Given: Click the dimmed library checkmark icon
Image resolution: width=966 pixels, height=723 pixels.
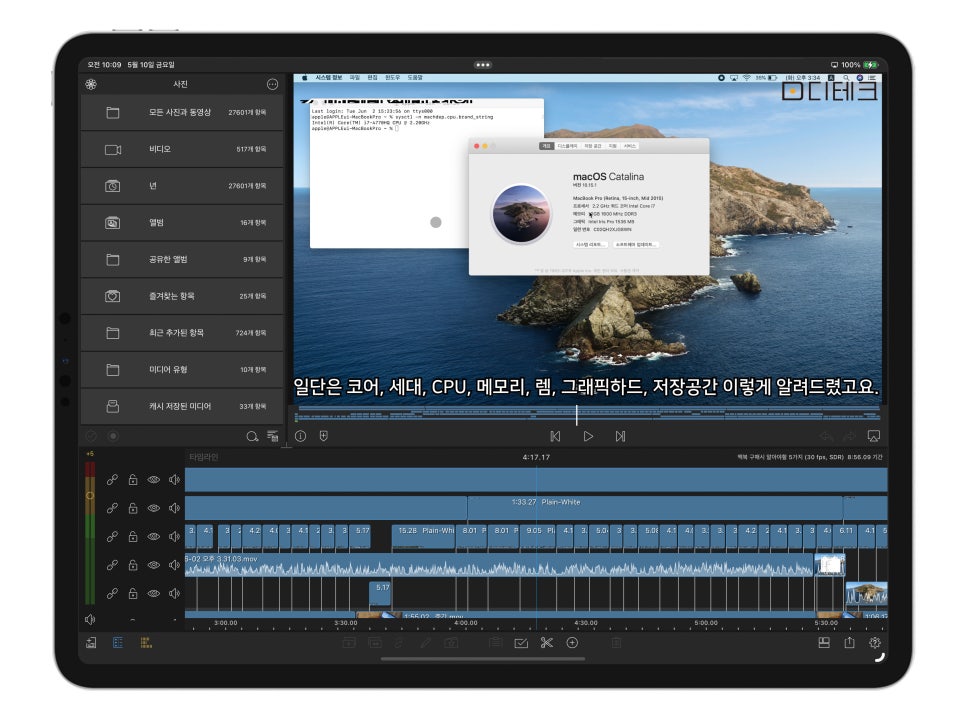Looking at the screenshot, I should click(x=91, y=436).
